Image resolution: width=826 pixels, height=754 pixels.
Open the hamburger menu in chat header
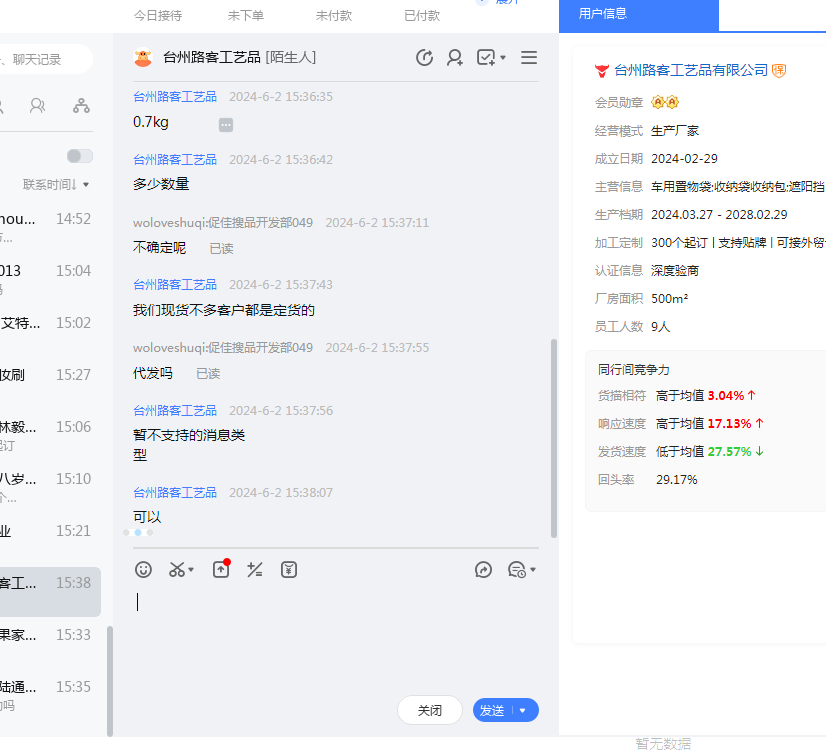(529, 58)
